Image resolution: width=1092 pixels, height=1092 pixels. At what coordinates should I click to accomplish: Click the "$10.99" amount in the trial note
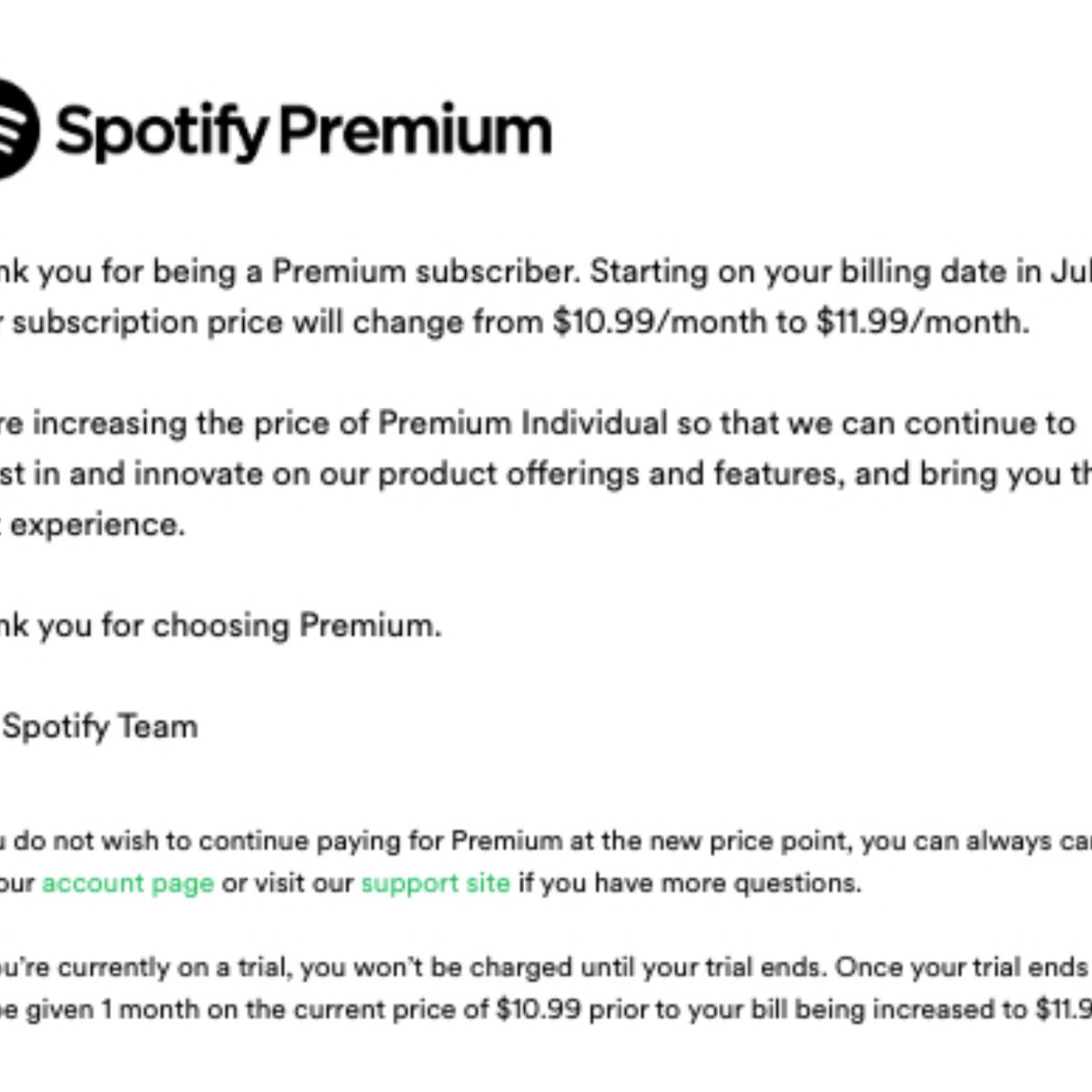pyautogui.click(x=539, y=1008)
